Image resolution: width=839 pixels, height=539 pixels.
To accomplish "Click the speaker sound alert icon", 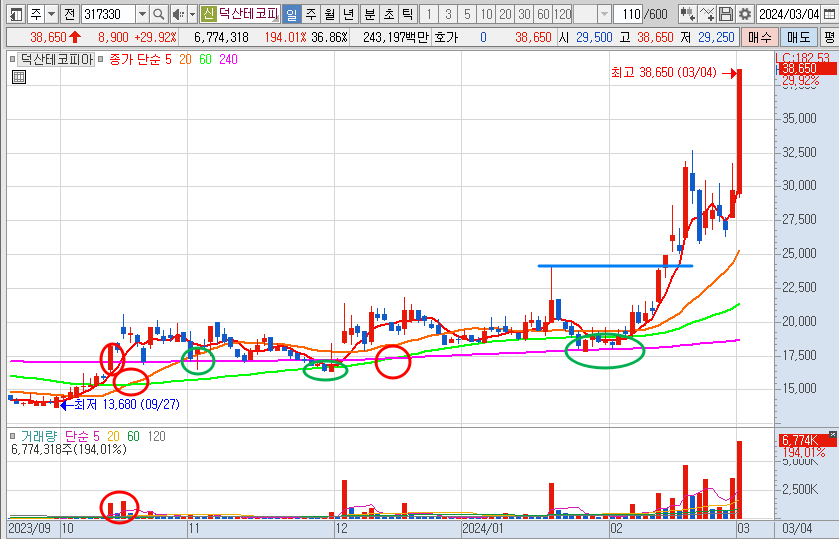I will tap(179, 14).
